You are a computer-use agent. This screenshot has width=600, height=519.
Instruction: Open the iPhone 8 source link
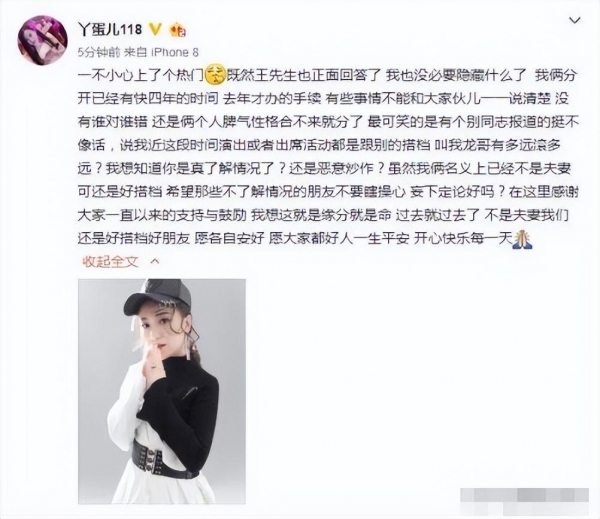point(176,52)
